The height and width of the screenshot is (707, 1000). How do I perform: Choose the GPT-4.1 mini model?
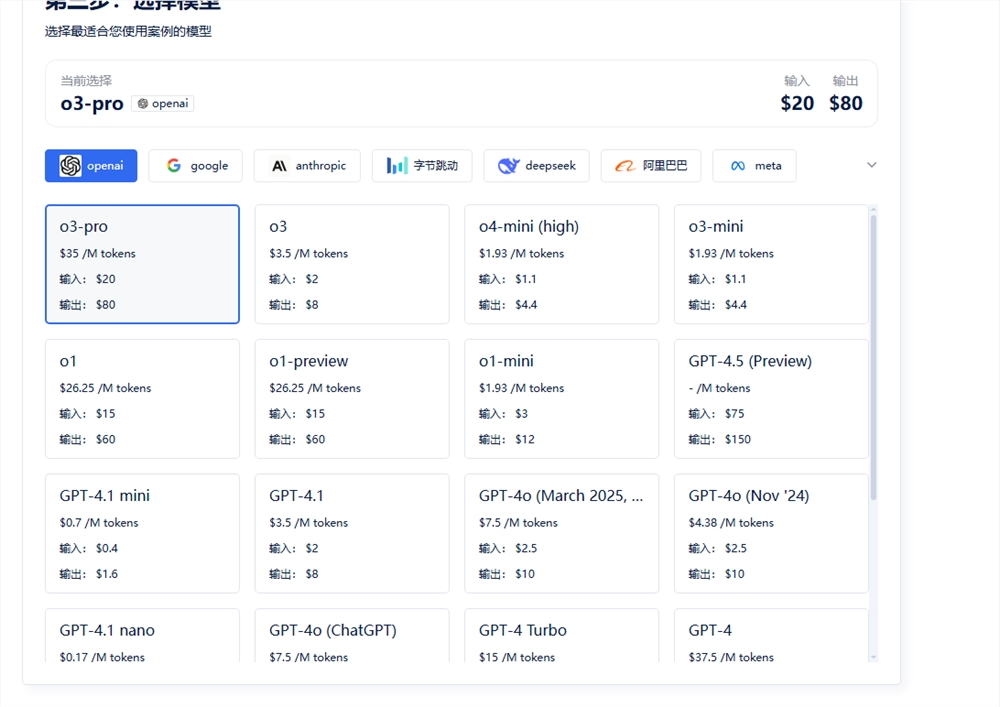coord(142,533)
